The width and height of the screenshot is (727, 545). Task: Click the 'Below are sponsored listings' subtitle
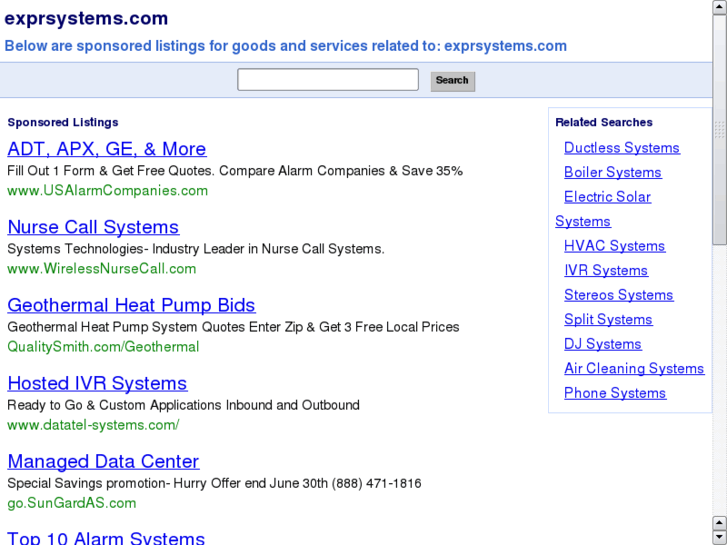point(286,46)
